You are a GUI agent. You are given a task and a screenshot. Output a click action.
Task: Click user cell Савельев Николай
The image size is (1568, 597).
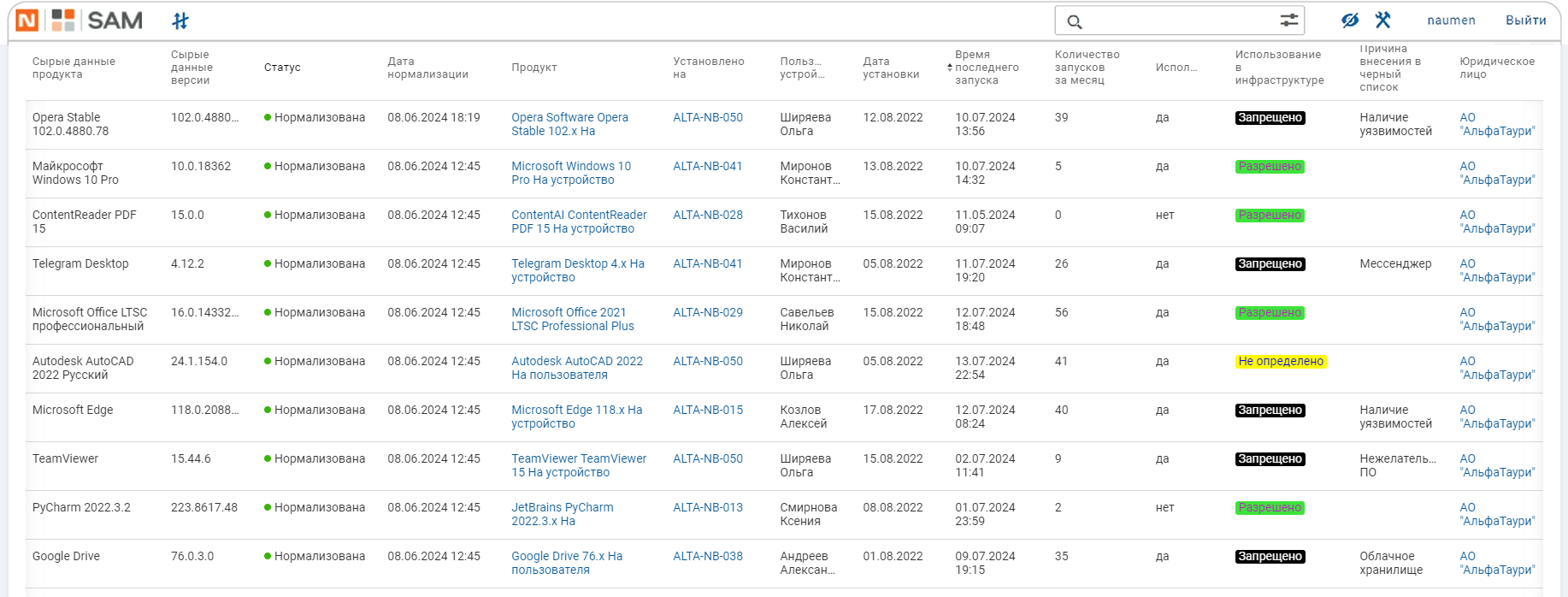click(807, 319)
